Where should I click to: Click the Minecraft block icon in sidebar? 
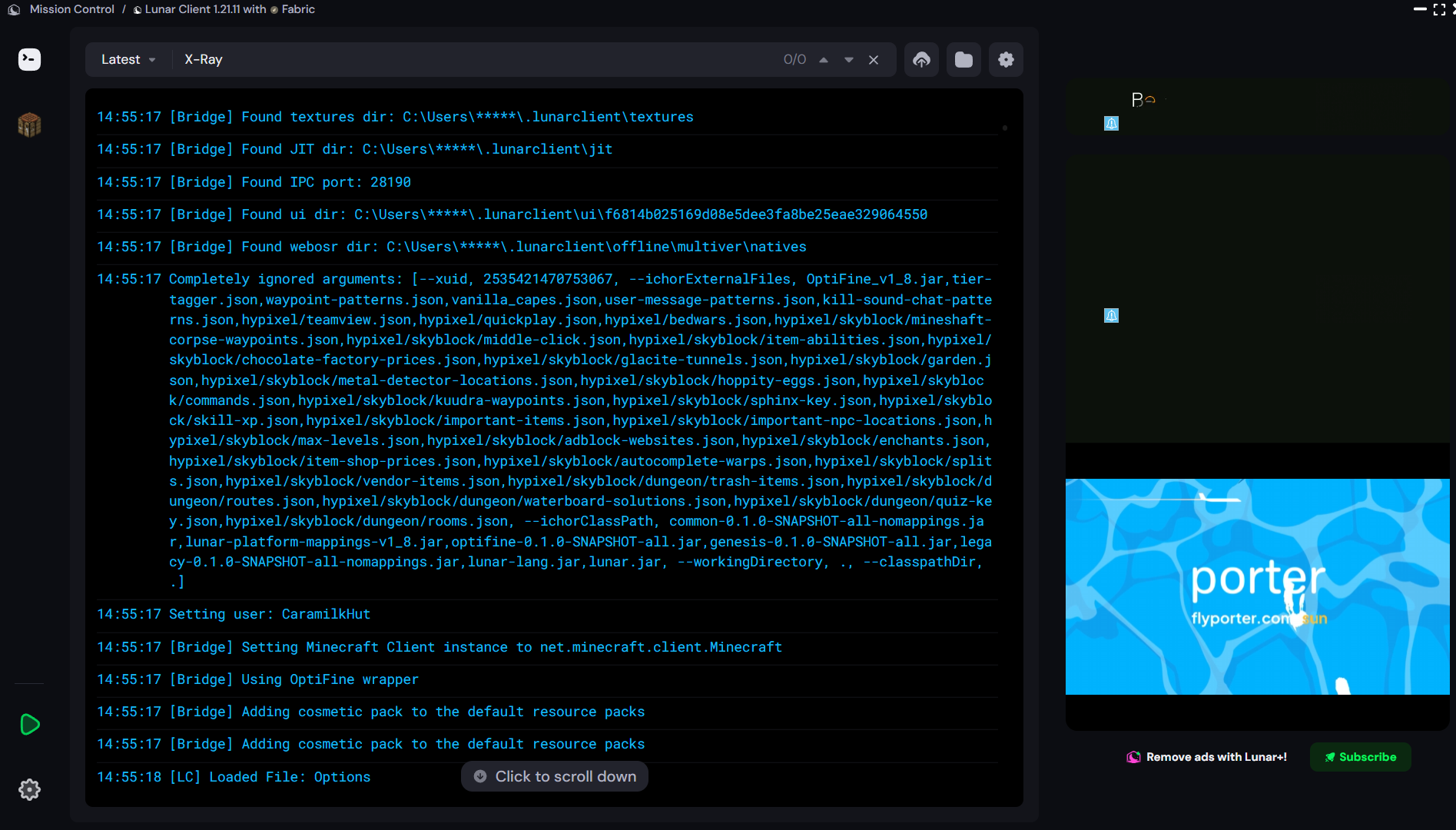29,124
